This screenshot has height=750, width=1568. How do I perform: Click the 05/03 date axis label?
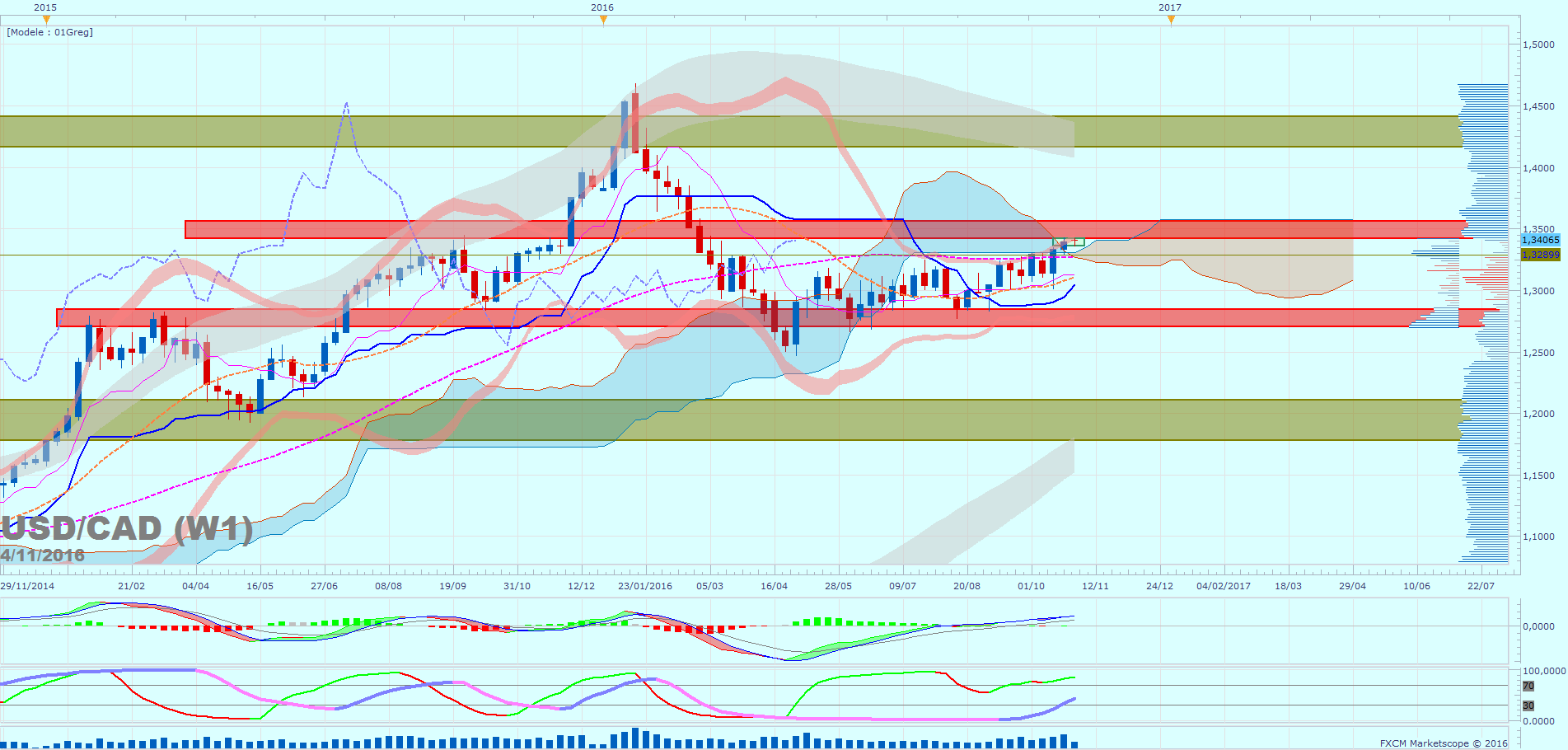coord(710,586)
